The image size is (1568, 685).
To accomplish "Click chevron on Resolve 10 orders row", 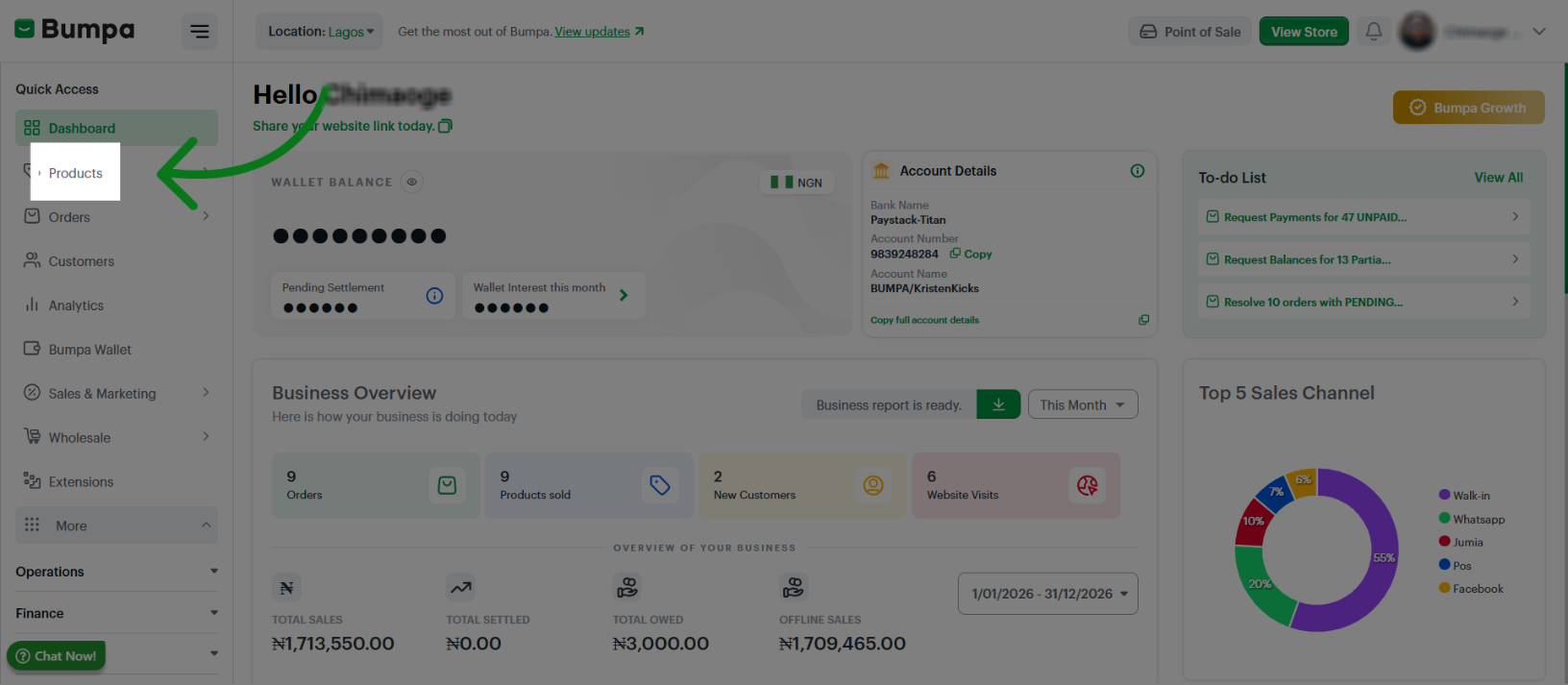I will (x=1515, y=302).
